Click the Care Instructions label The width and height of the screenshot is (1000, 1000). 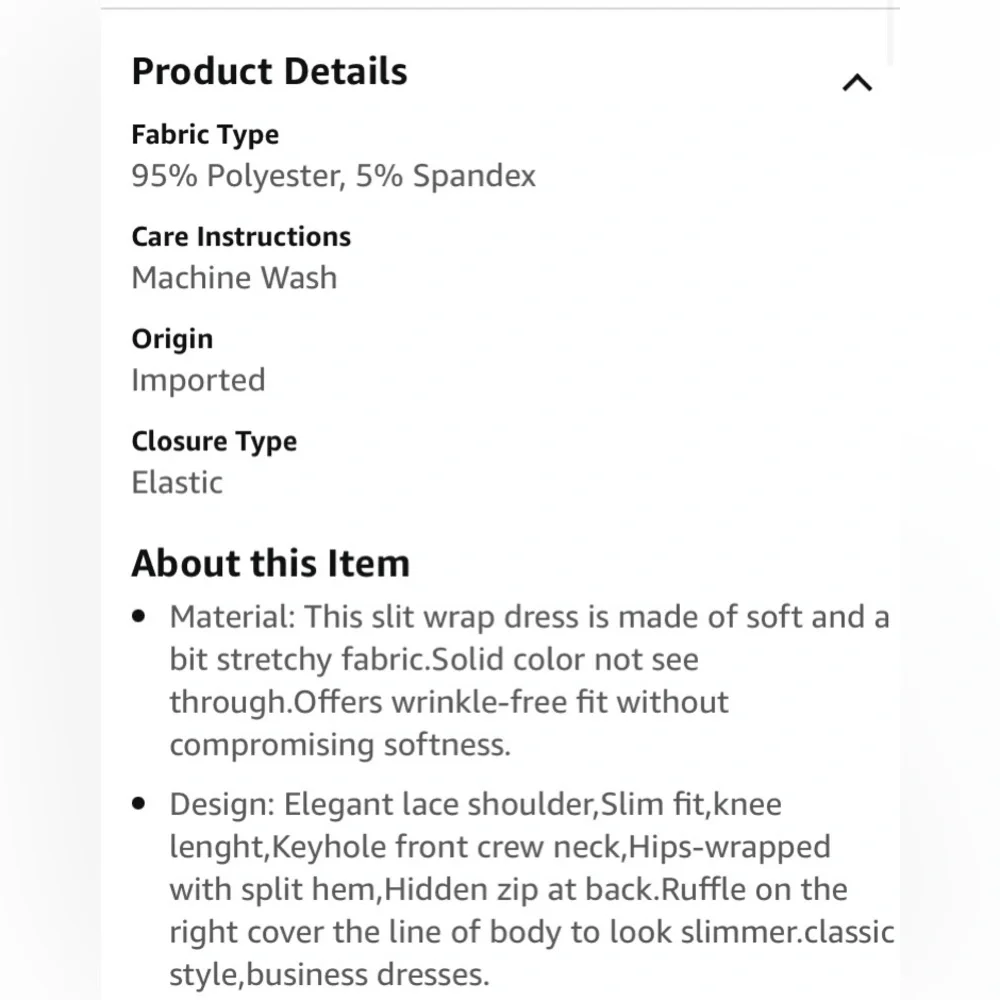click(241, 237)
